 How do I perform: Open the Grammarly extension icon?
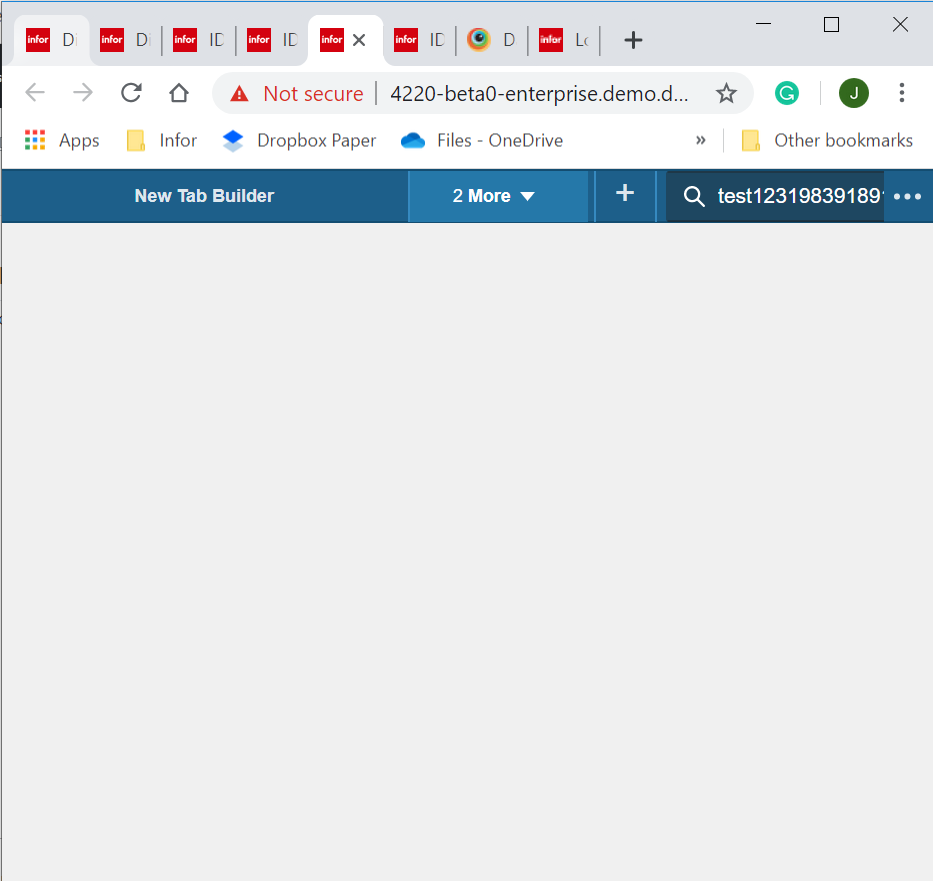pos(787,93)
